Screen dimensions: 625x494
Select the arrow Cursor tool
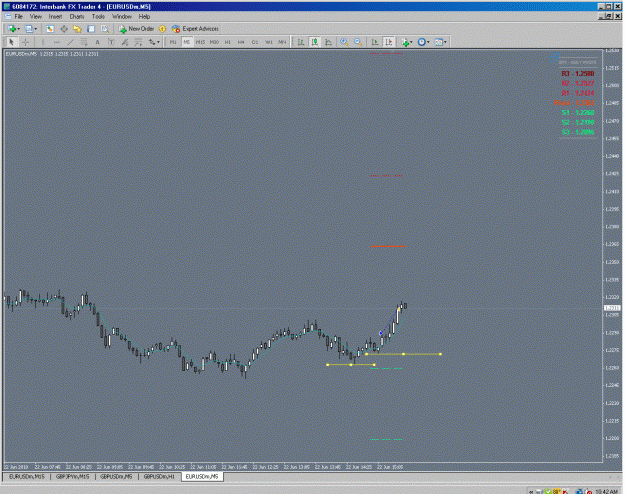tap(11, 42)
